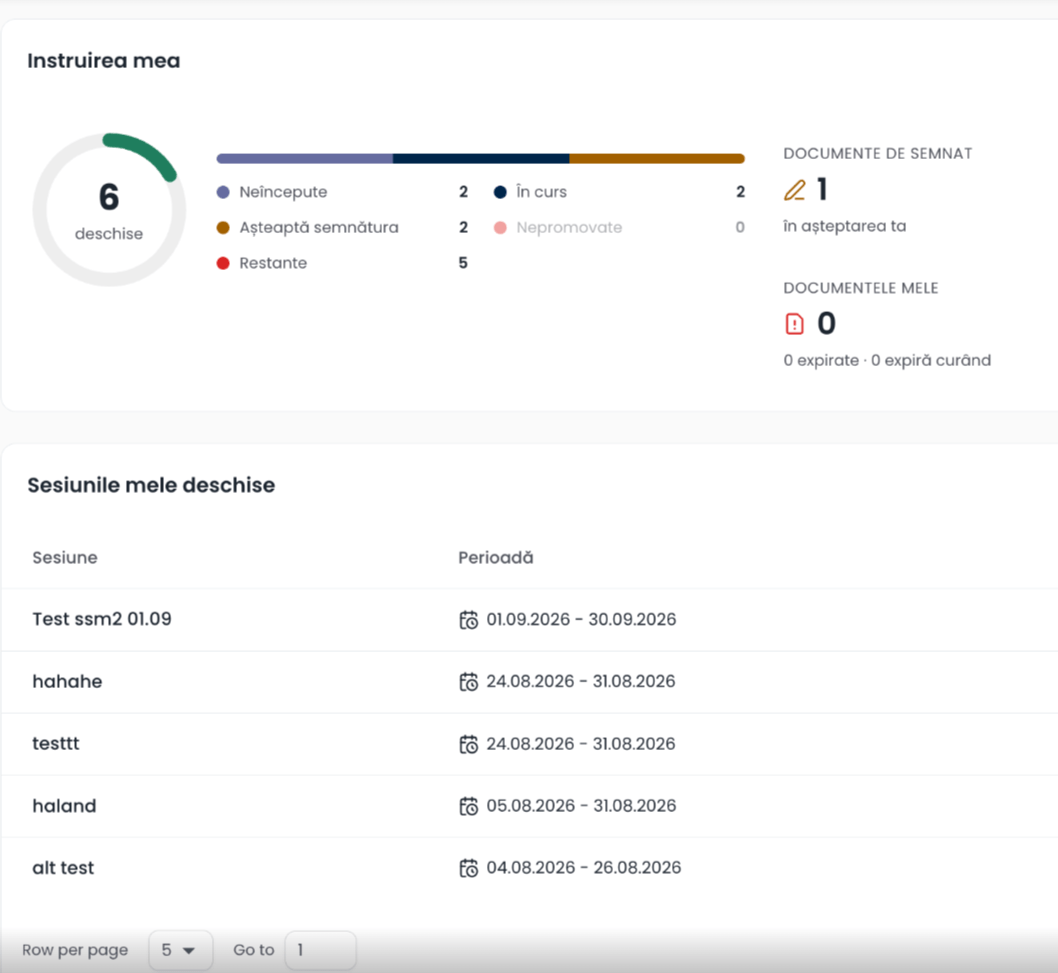1058x973 pixels.
Task: Click calendar icon in alt test row
Action: tap(468, 868)
